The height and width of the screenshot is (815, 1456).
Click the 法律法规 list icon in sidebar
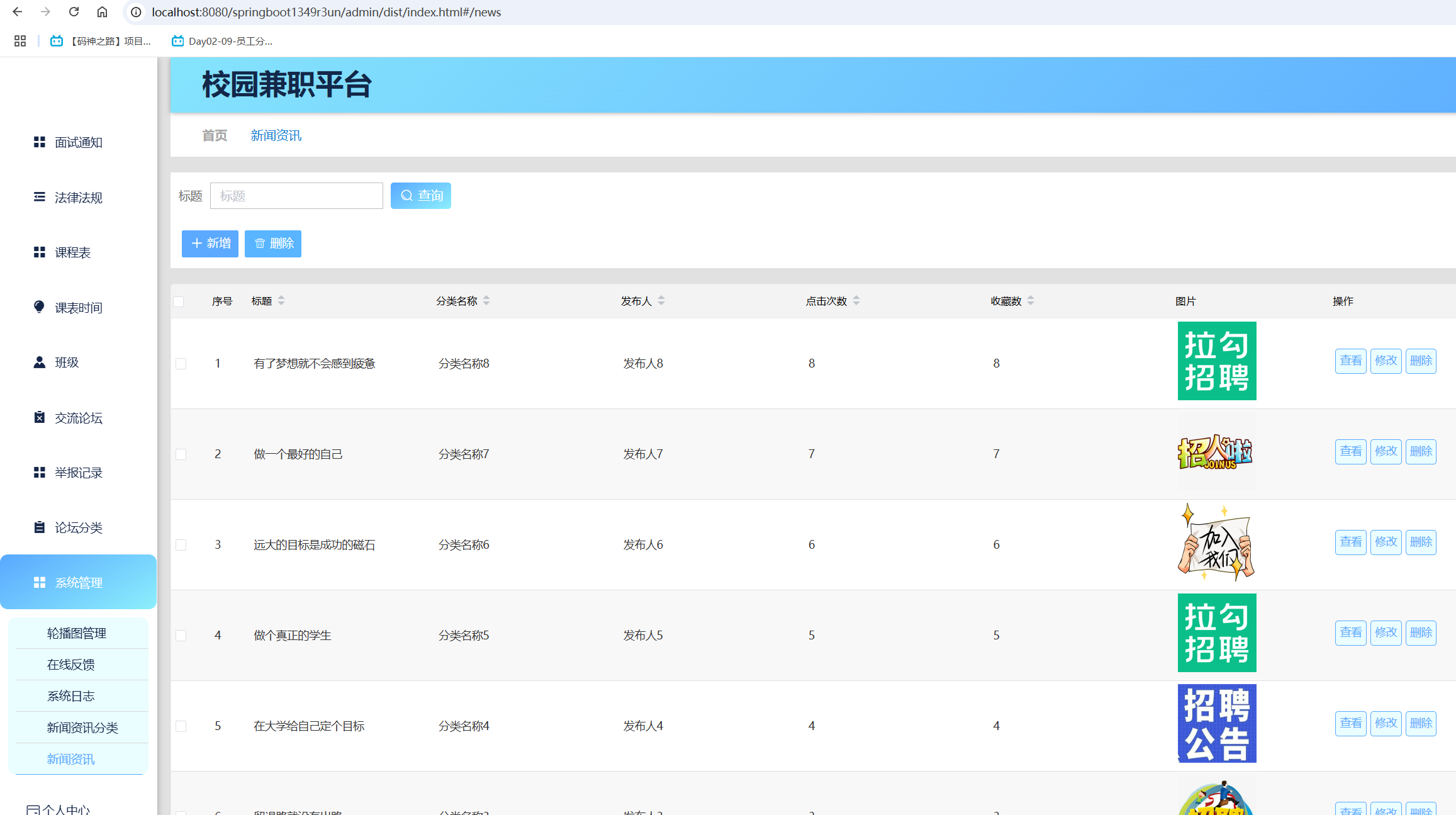(39, 197)
